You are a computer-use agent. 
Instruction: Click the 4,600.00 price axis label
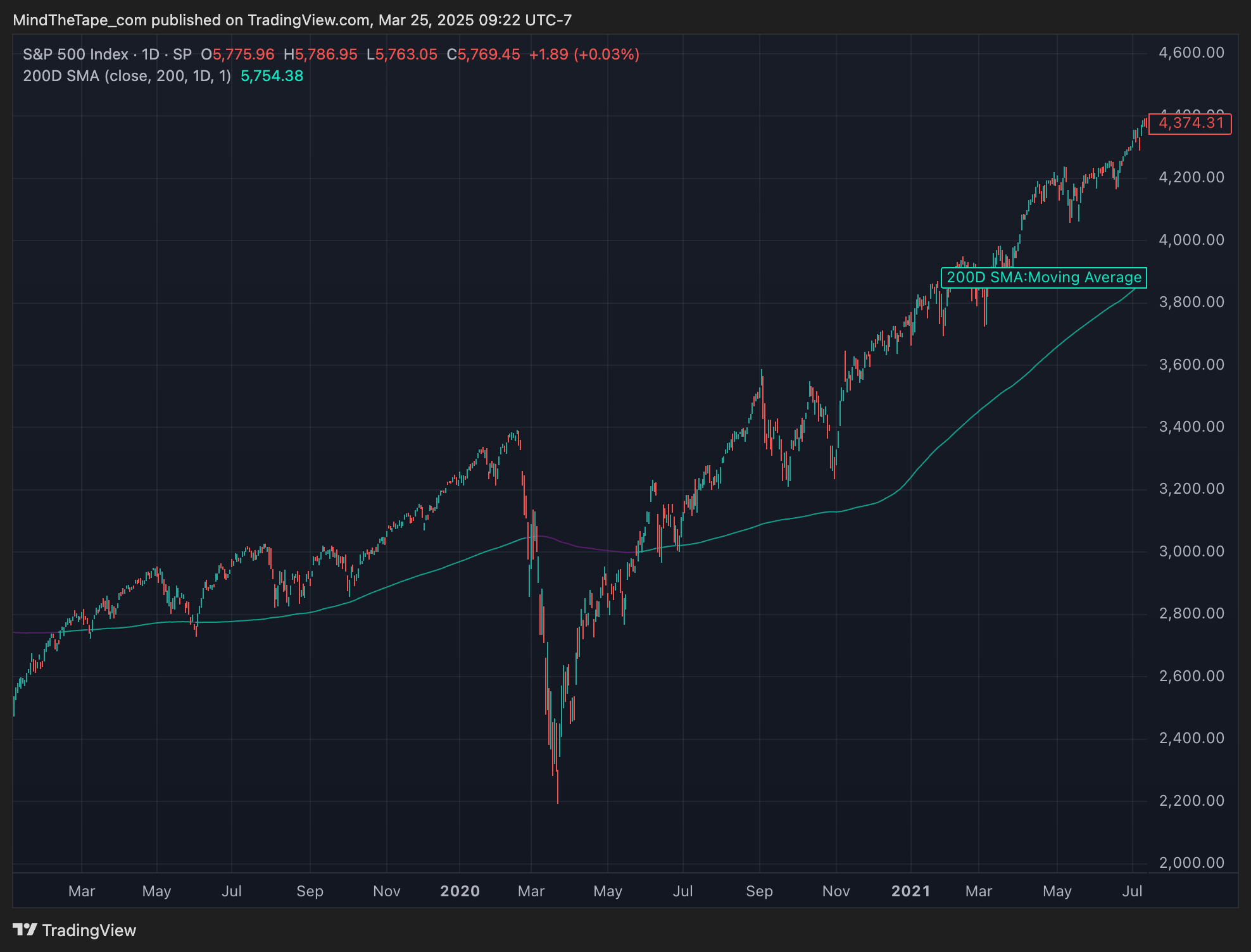tap(1191, 53)
